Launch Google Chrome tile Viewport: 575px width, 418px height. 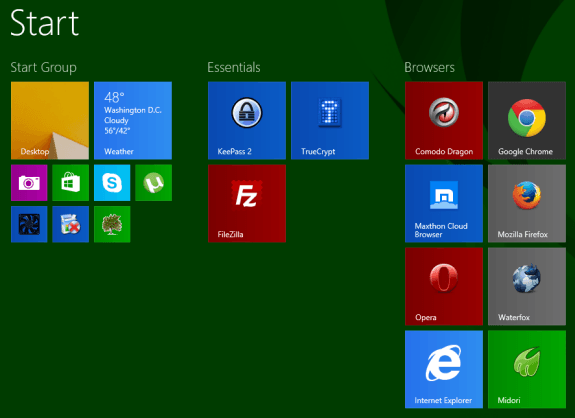point(527,121)
